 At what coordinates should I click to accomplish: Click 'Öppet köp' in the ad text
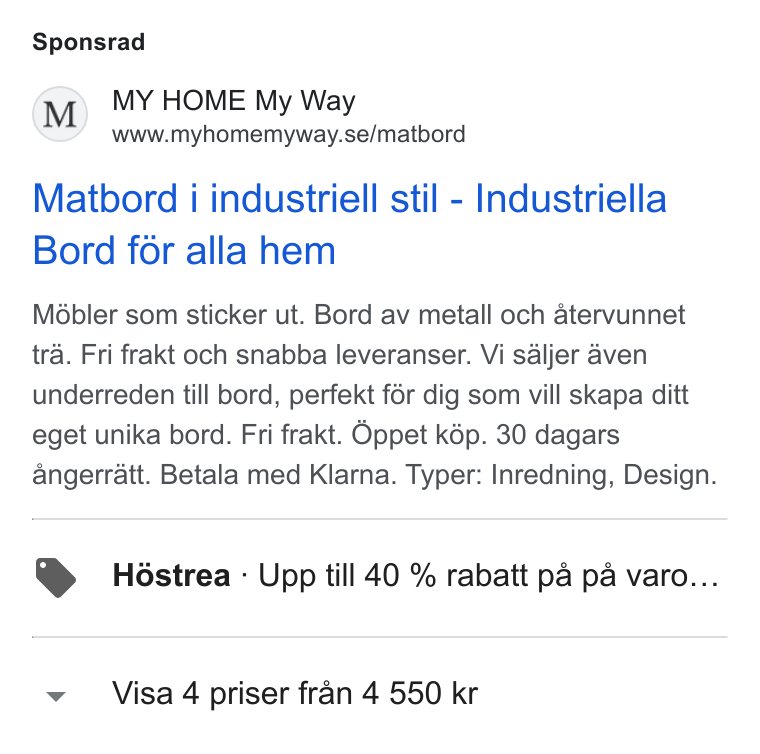(419, 435)
